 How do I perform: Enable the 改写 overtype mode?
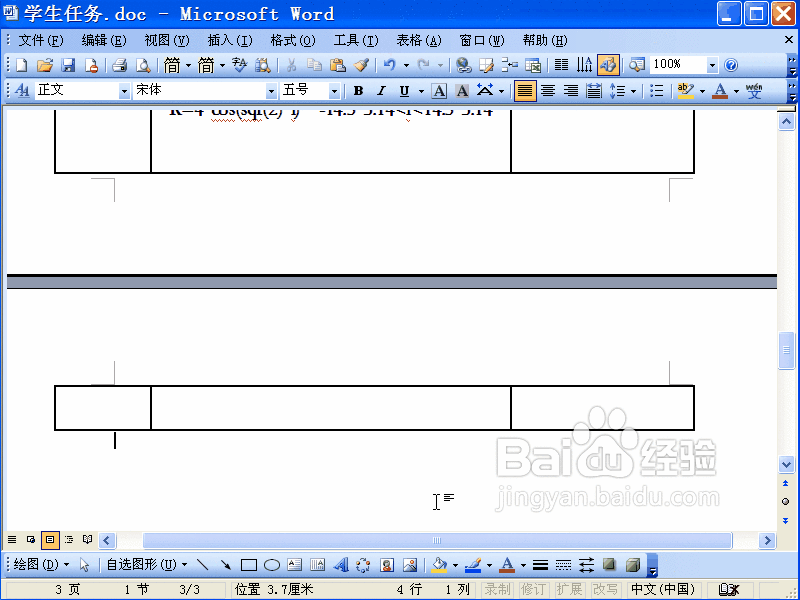pos(607,588)
